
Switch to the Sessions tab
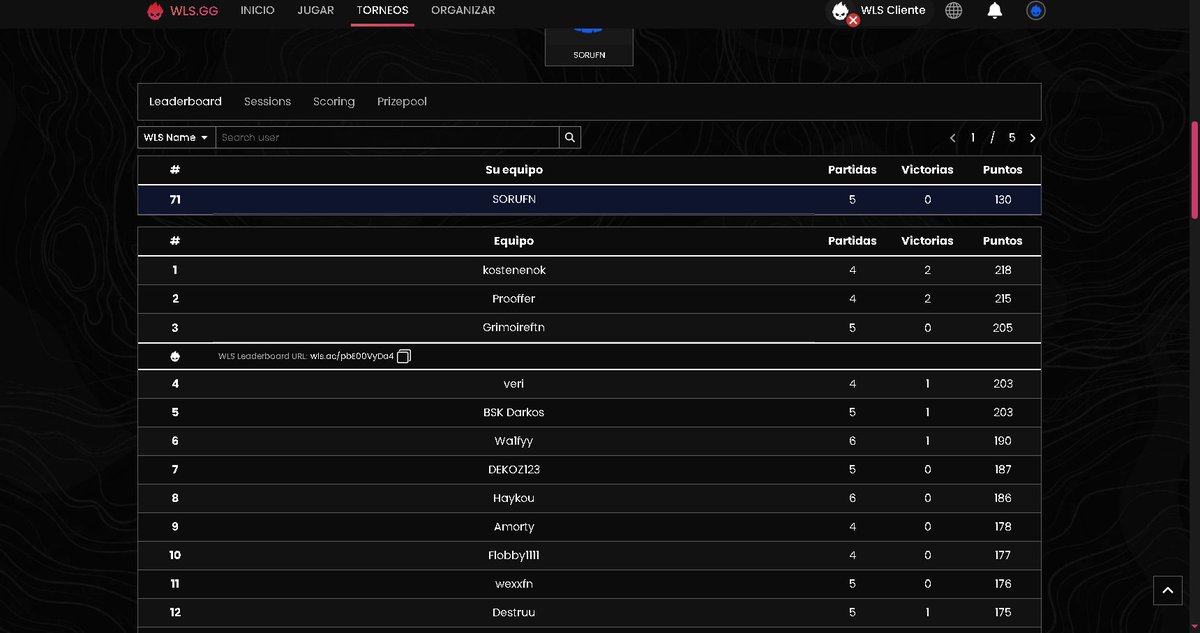pos(267,101)
